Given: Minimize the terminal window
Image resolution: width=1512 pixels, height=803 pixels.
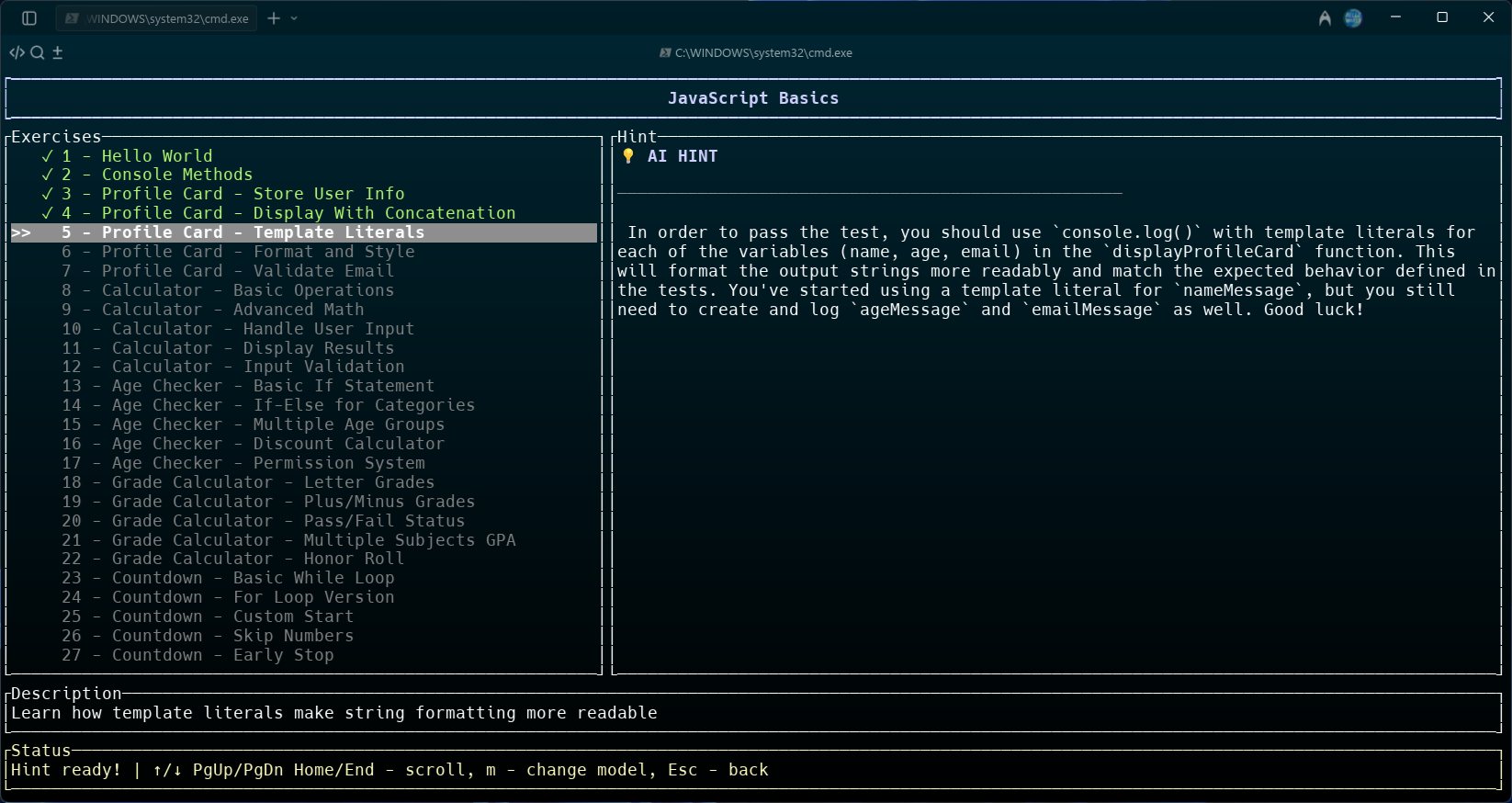Looking at the screenshot, I should click(1395, 17).
